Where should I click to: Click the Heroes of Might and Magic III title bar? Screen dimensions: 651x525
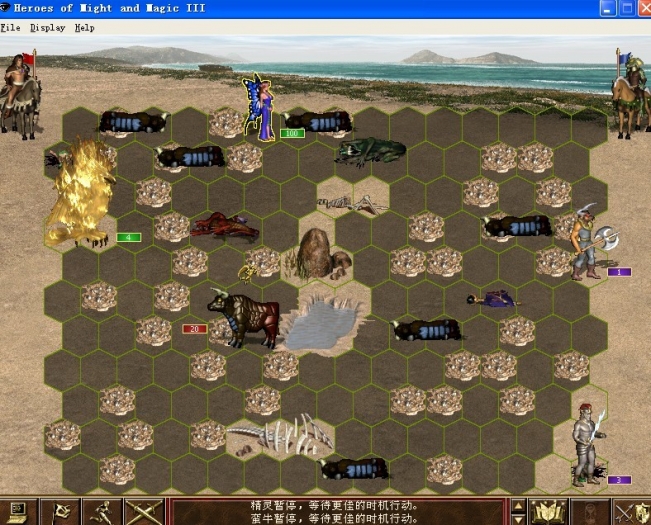(299, 8)
